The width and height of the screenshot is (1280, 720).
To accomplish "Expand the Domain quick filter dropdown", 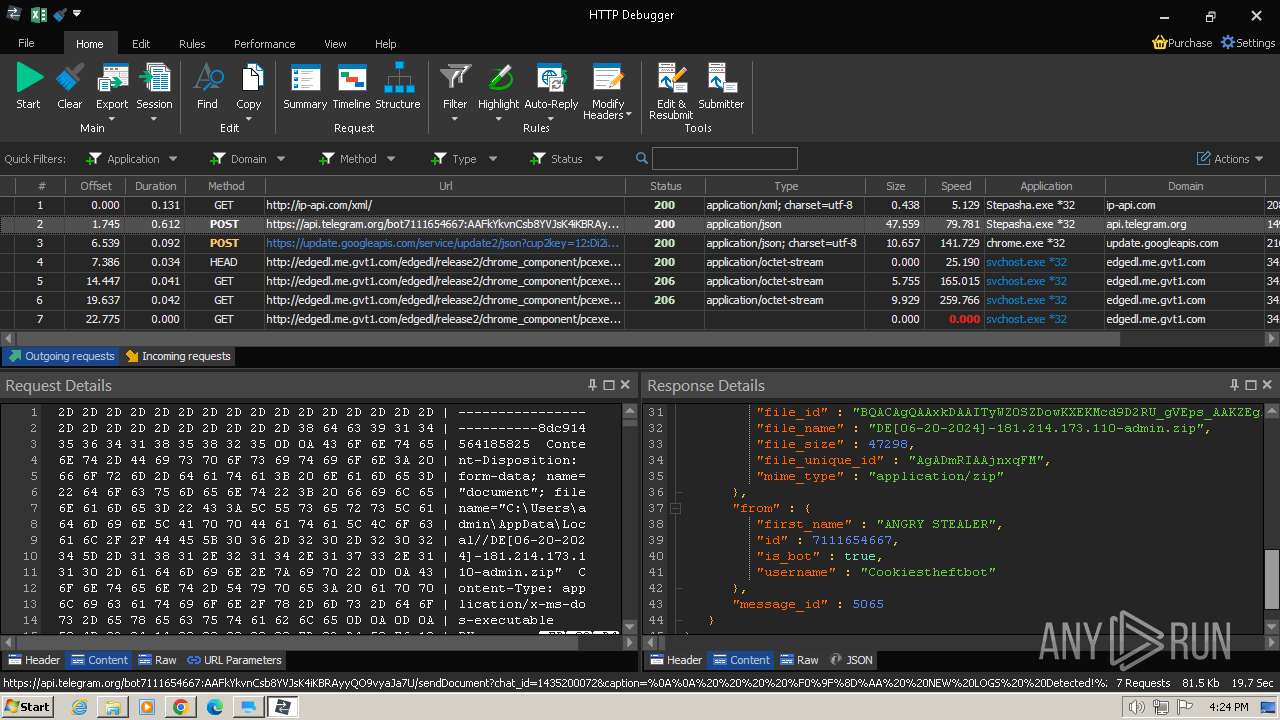I will coord(281,159).
